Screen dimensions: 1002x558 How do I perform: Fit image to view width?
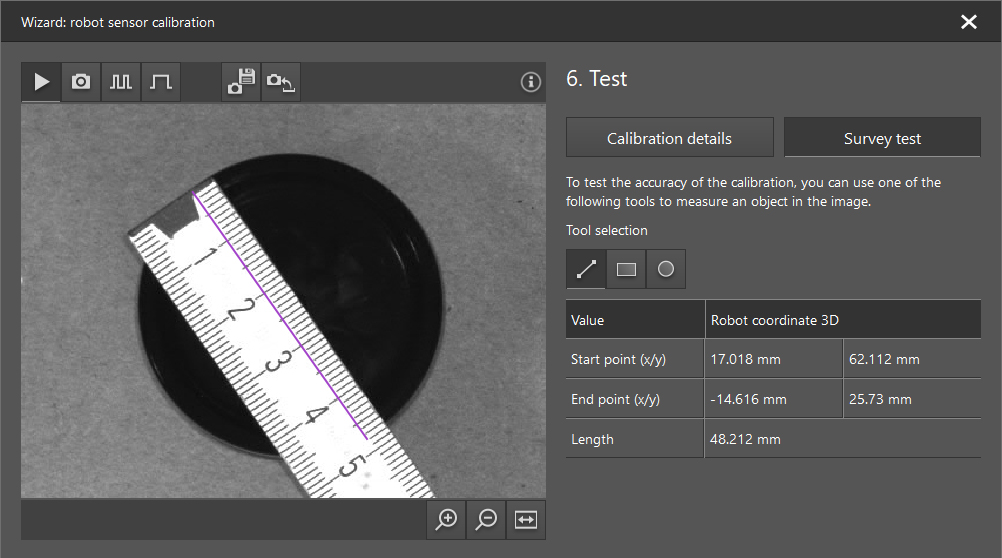tap(526, 519)
